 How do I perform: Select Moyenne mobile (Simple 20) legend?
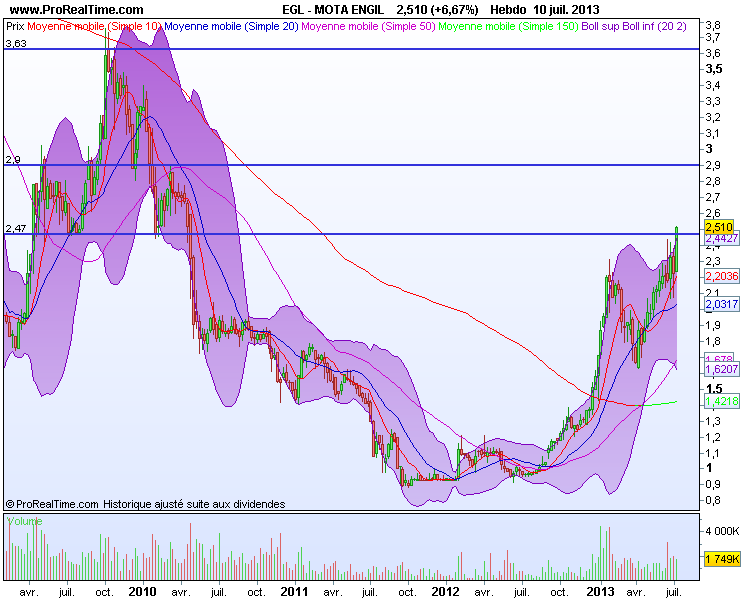(x=231, y=26)
